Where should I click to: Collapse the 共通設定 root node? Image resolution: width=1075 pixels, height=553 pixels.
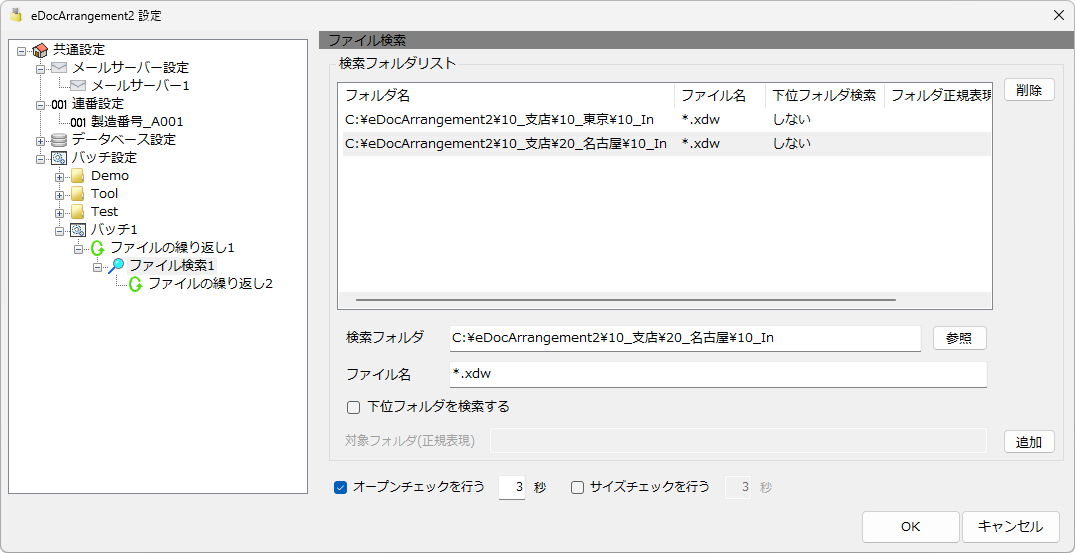point(21,50)
